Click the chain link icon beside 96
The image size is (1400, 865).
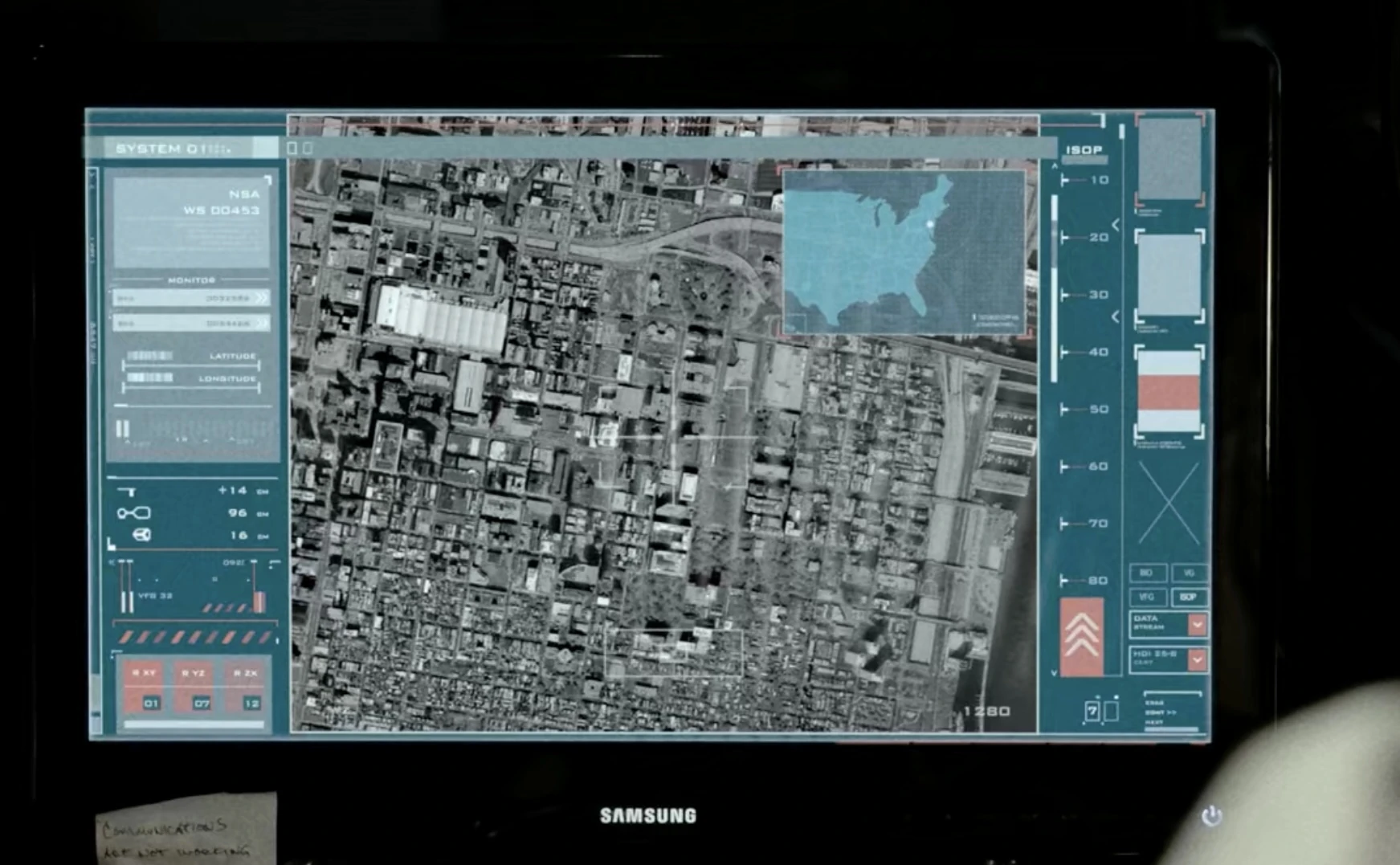coord(133,513)
